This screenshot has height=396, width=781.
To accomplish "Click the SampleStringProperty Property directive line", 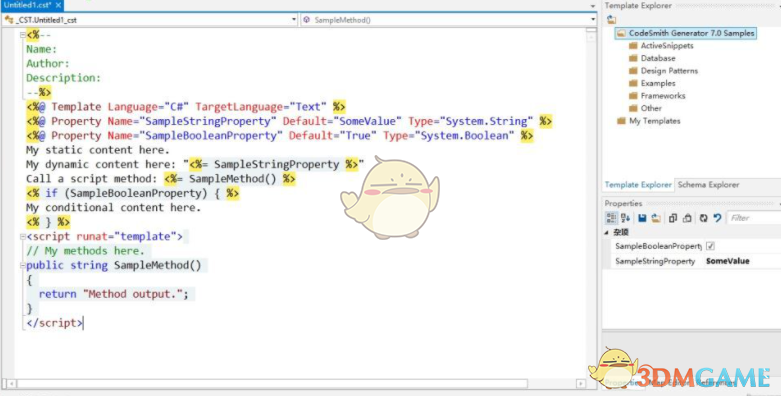I will pyautogui.click(x=289, y=121).
